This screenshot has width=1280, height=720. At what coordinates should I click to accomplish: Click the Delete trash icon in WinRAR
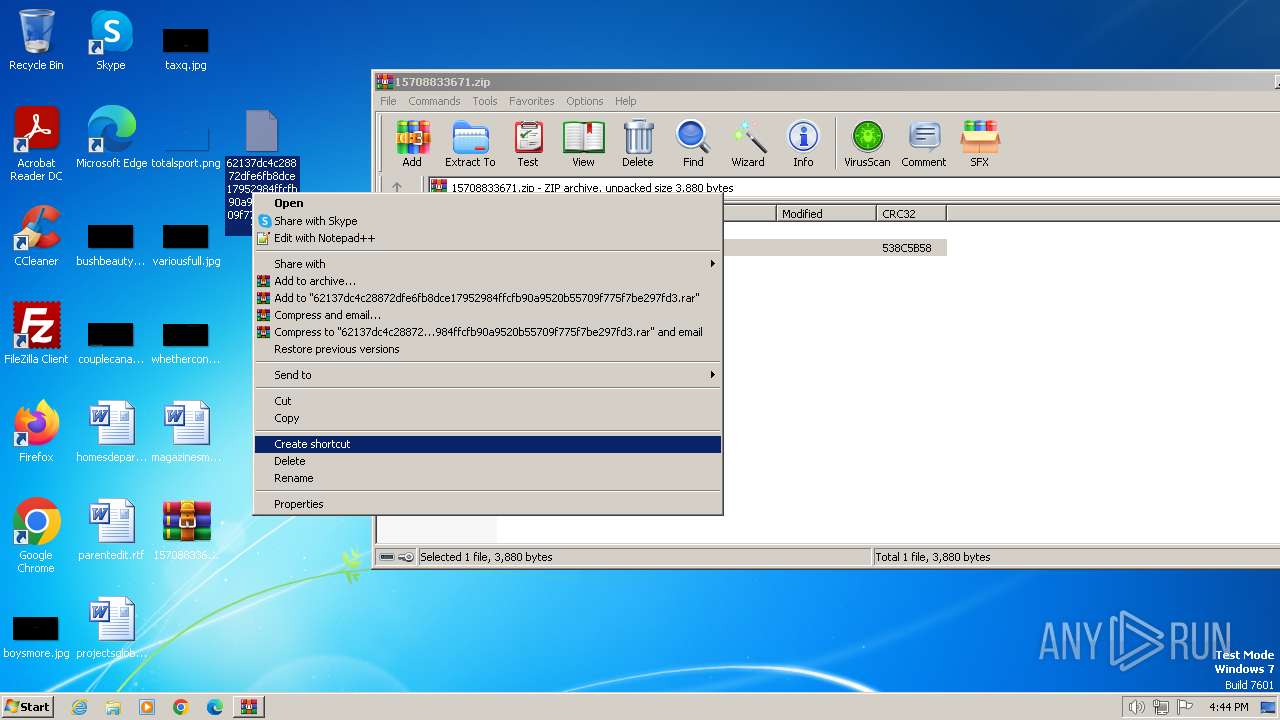pos(637,144)
